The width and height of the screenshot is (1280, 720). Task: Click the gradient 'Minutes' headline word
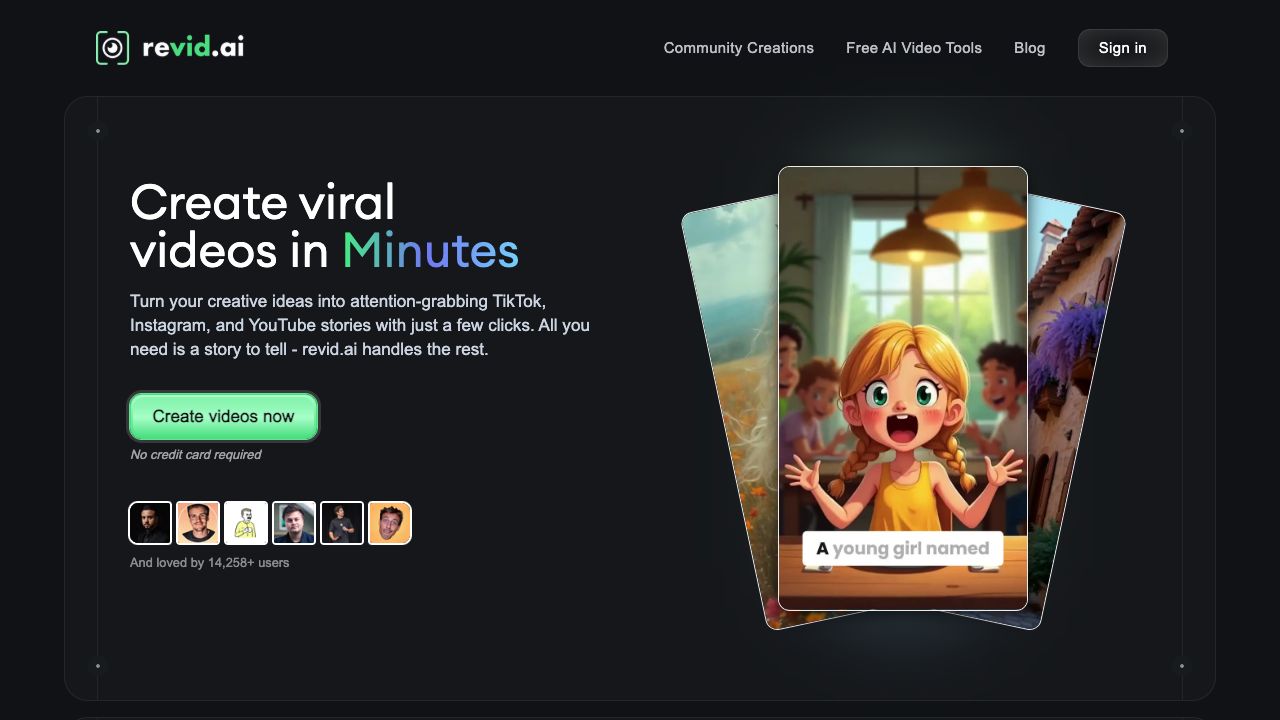coord(430,250)
